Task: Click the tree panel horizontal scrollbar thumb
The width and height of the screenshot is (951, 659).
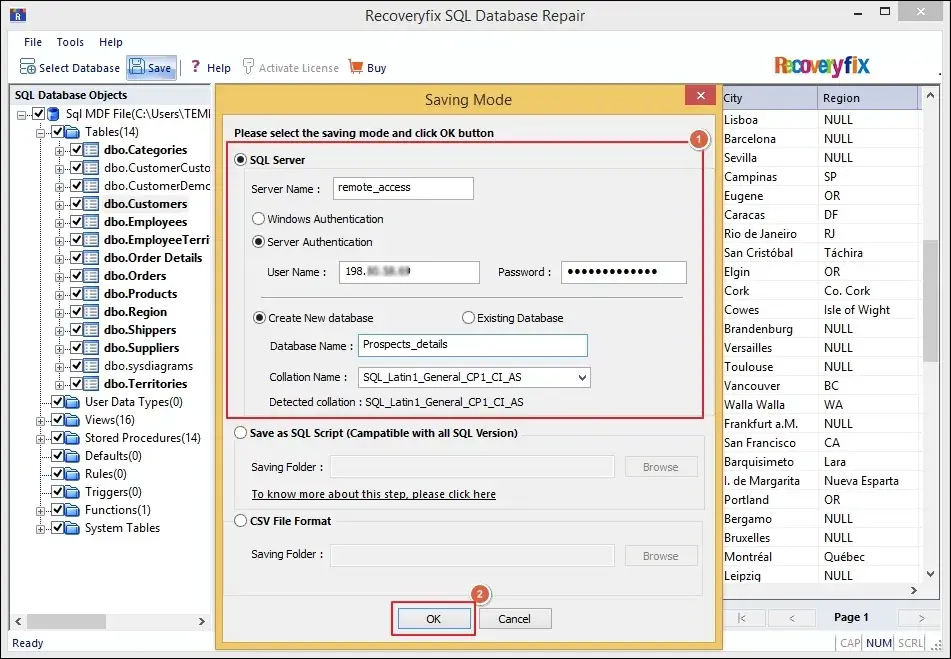Action: [67, 621]
